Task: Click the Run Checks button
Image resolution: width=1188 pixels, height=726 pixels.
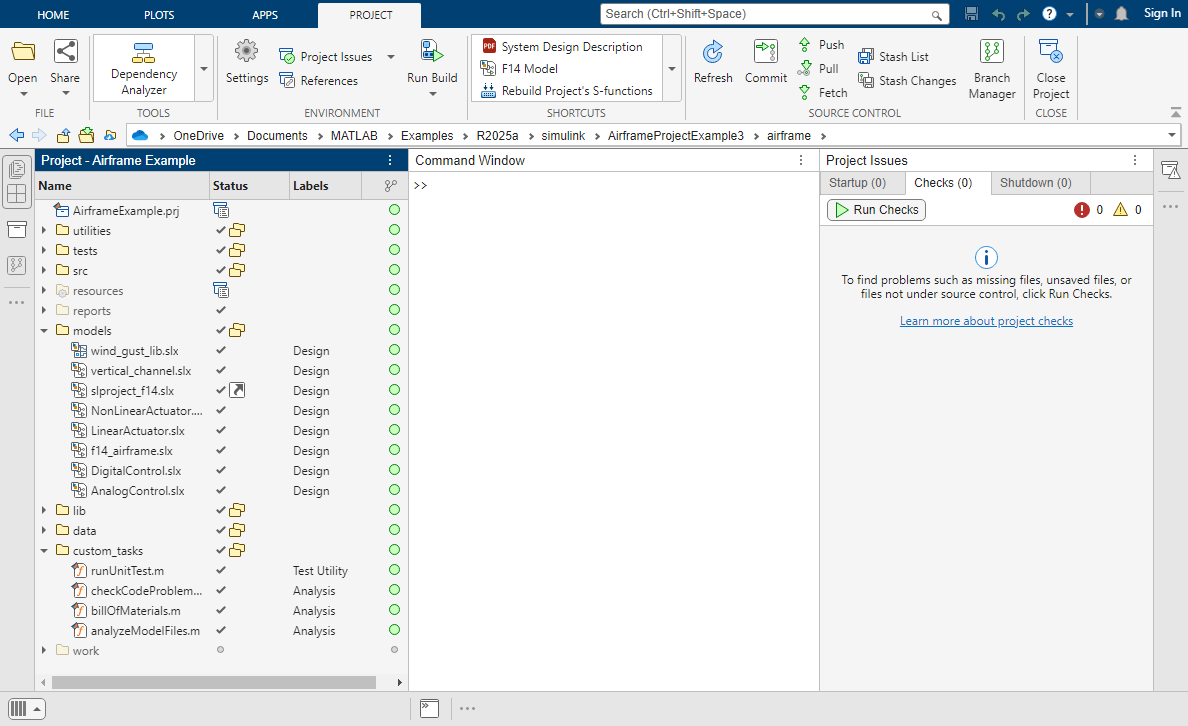Action: (877, 210)
